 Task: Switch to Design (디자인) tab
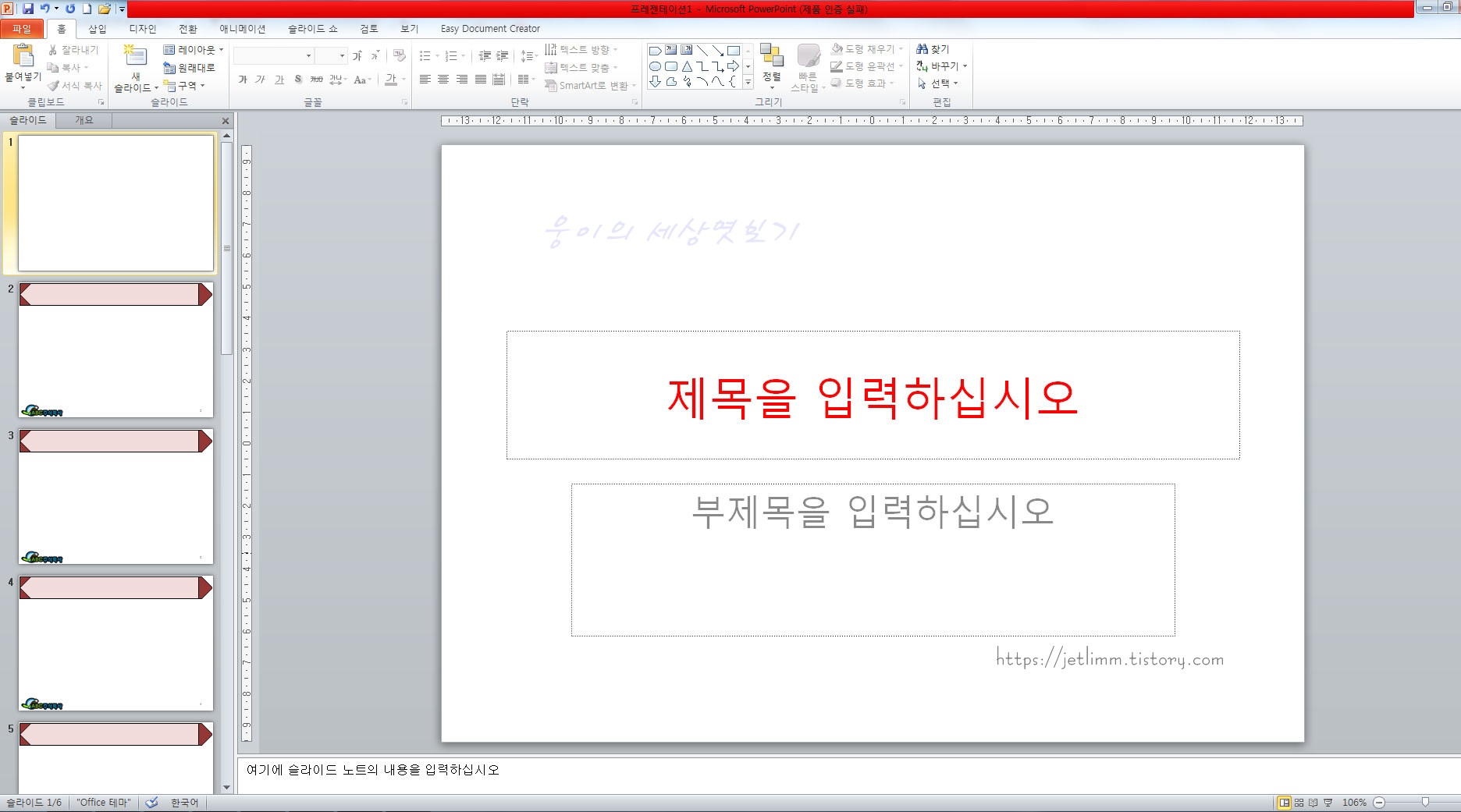click(x=143, y=29)
